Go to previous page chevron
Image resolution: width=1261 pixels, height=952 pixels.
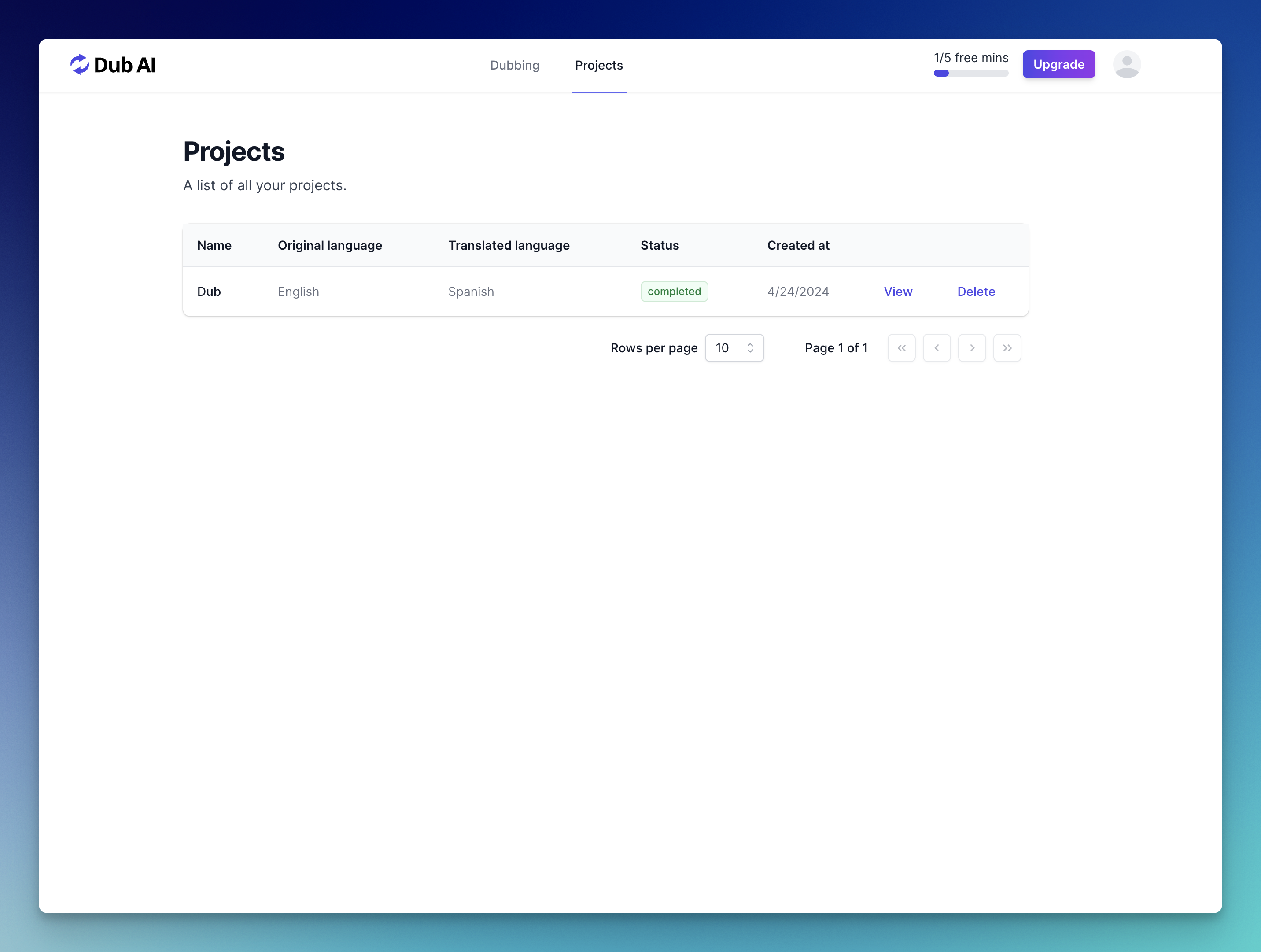[x=937, y=348]
